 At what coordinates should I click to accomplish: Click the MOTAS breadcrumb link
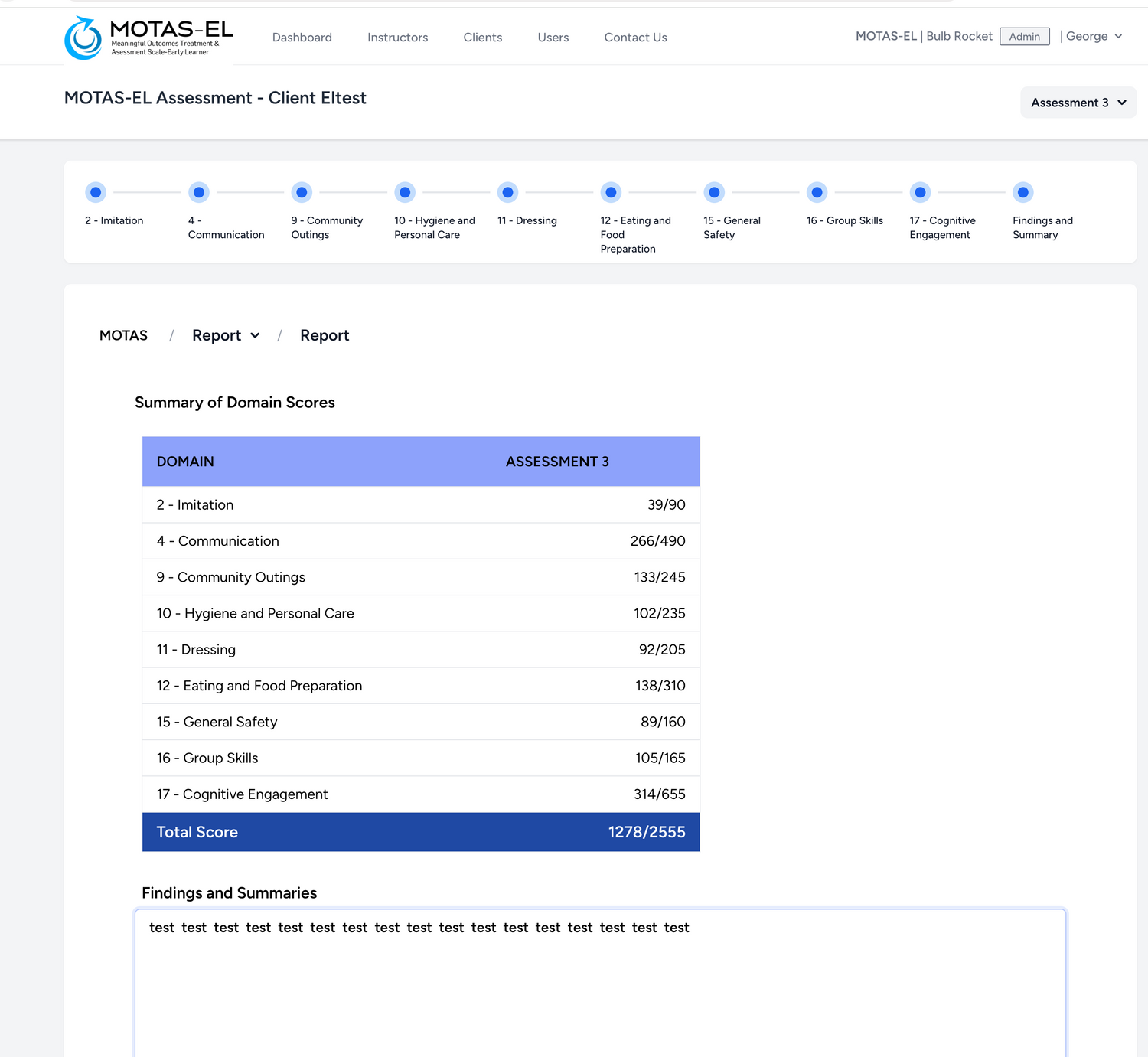tap(123, 335)
